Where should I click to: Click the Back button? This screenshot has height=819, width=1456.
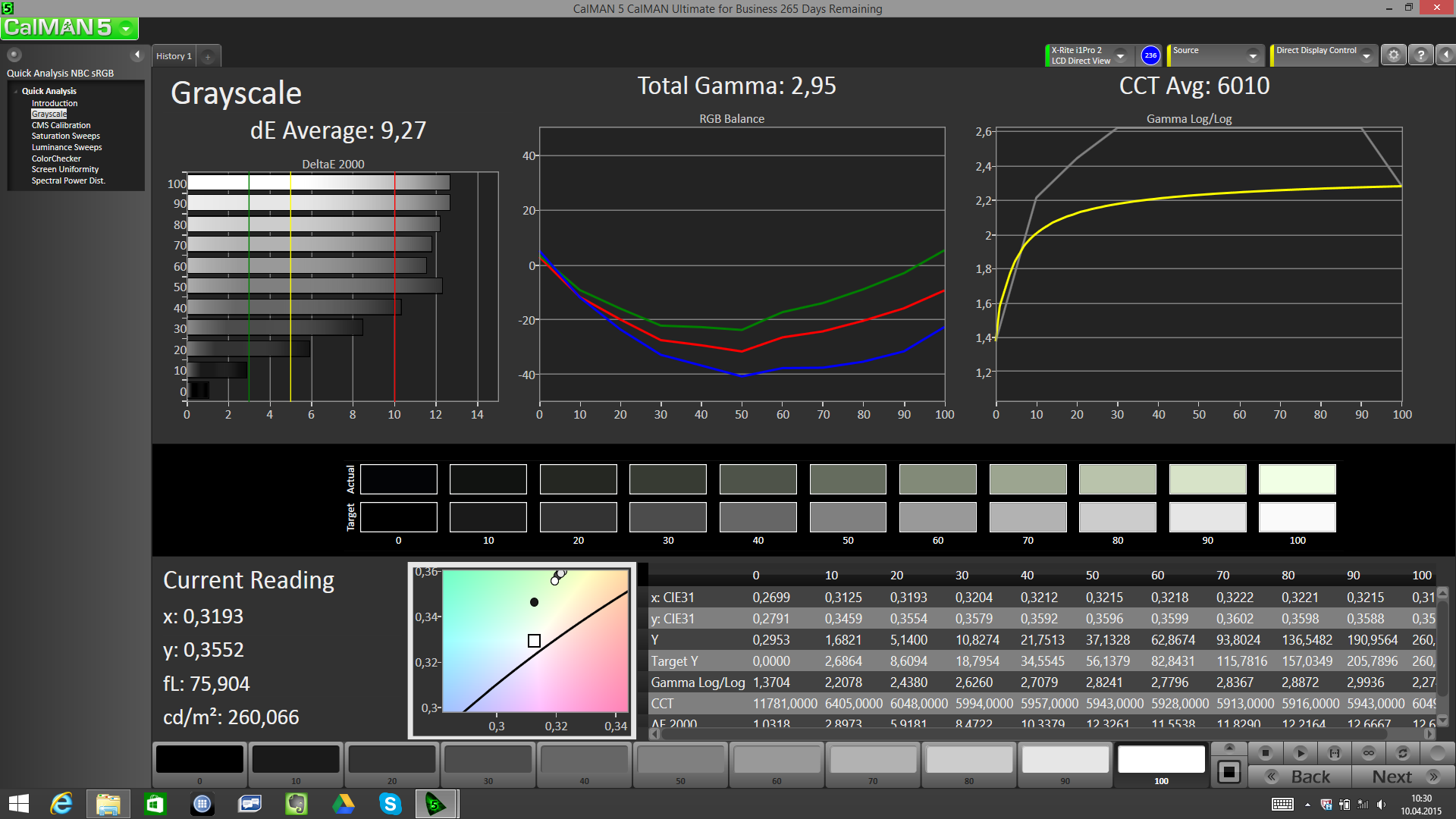pos(1301,777)
